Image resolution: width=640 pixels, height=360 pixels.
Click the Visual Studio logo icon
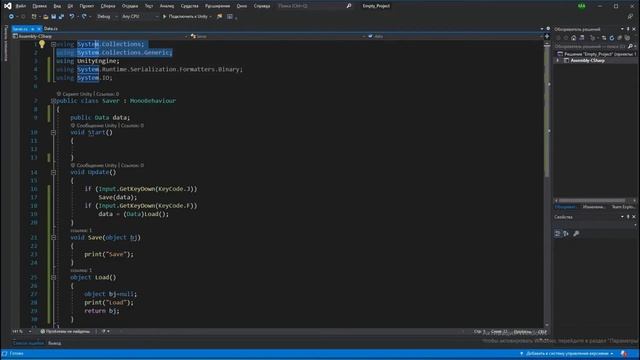(x=8, y=6)
